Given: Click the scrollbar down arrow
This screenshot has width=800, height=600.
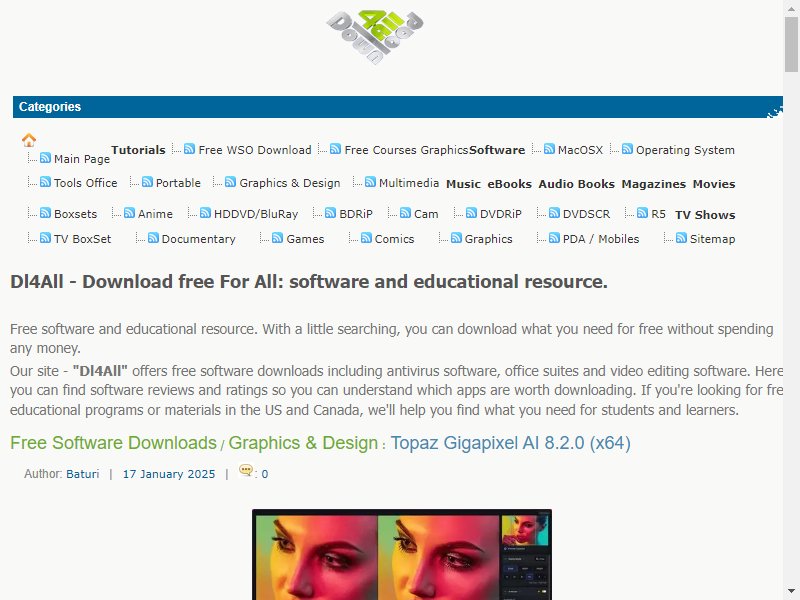Looking at the screenshot, I should [x=791, y=591].
